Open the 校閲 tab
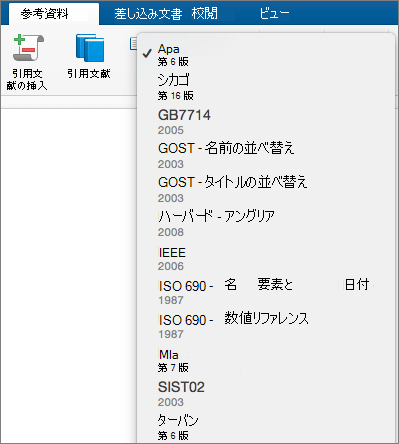Image resolution: width=399 pixels, height=444 pixels. click(204, 14)
